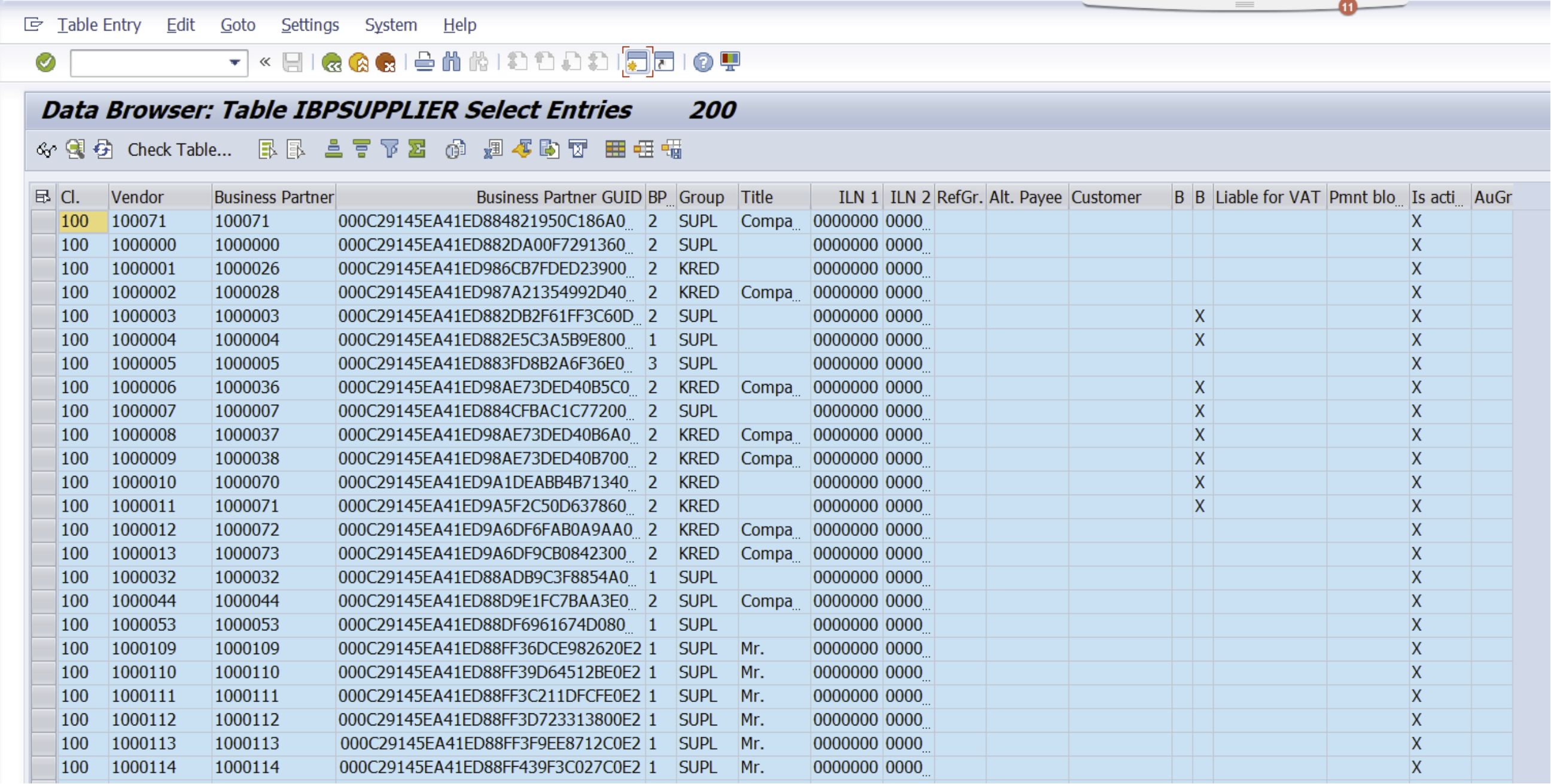Click inside the transaction command input field
The image size is (1551, 784).
click(149, 63)
